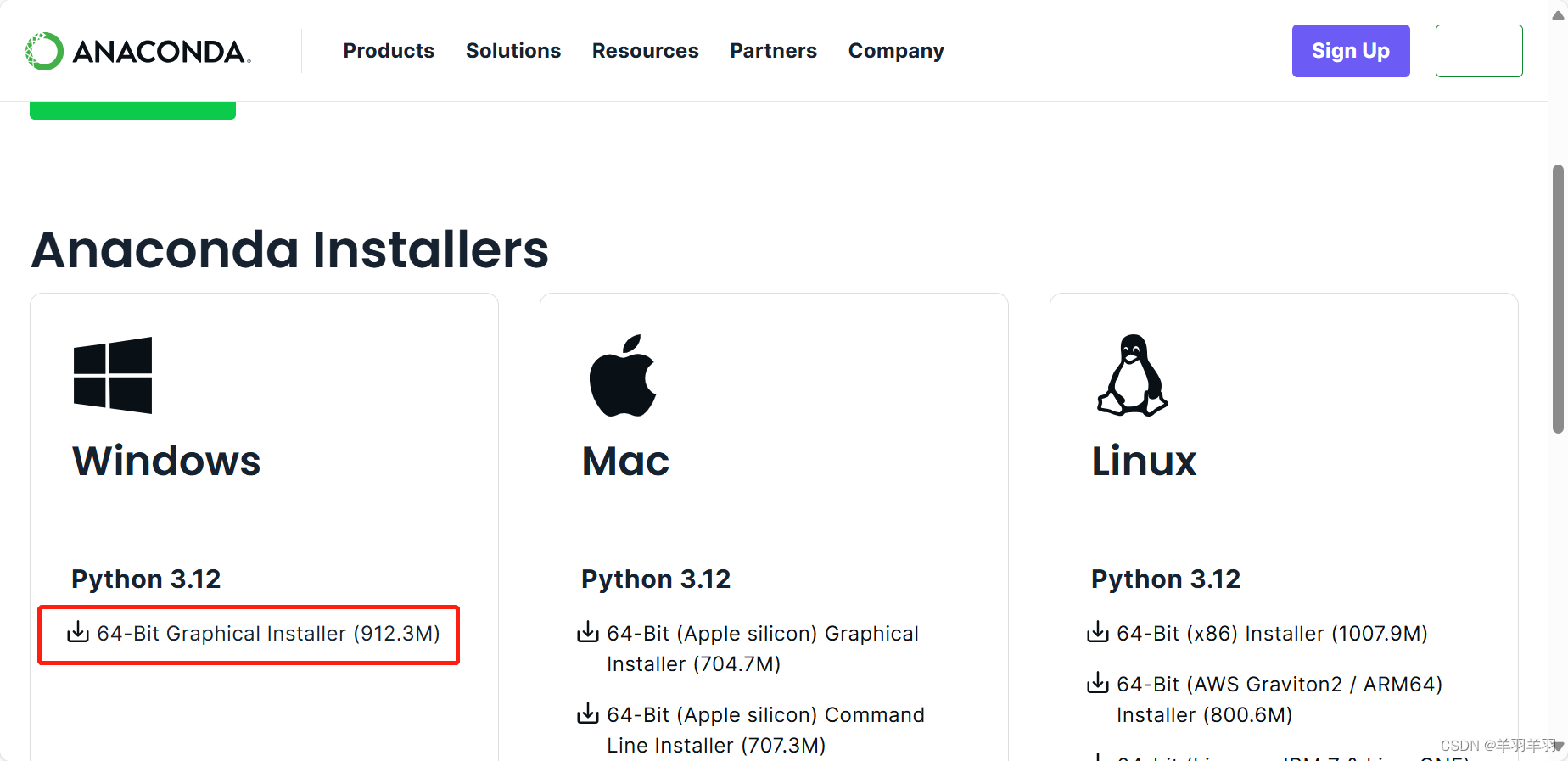Open the Resources menu
The image size is (1568, 761).
pyautogui.click(x=646, y=51)
